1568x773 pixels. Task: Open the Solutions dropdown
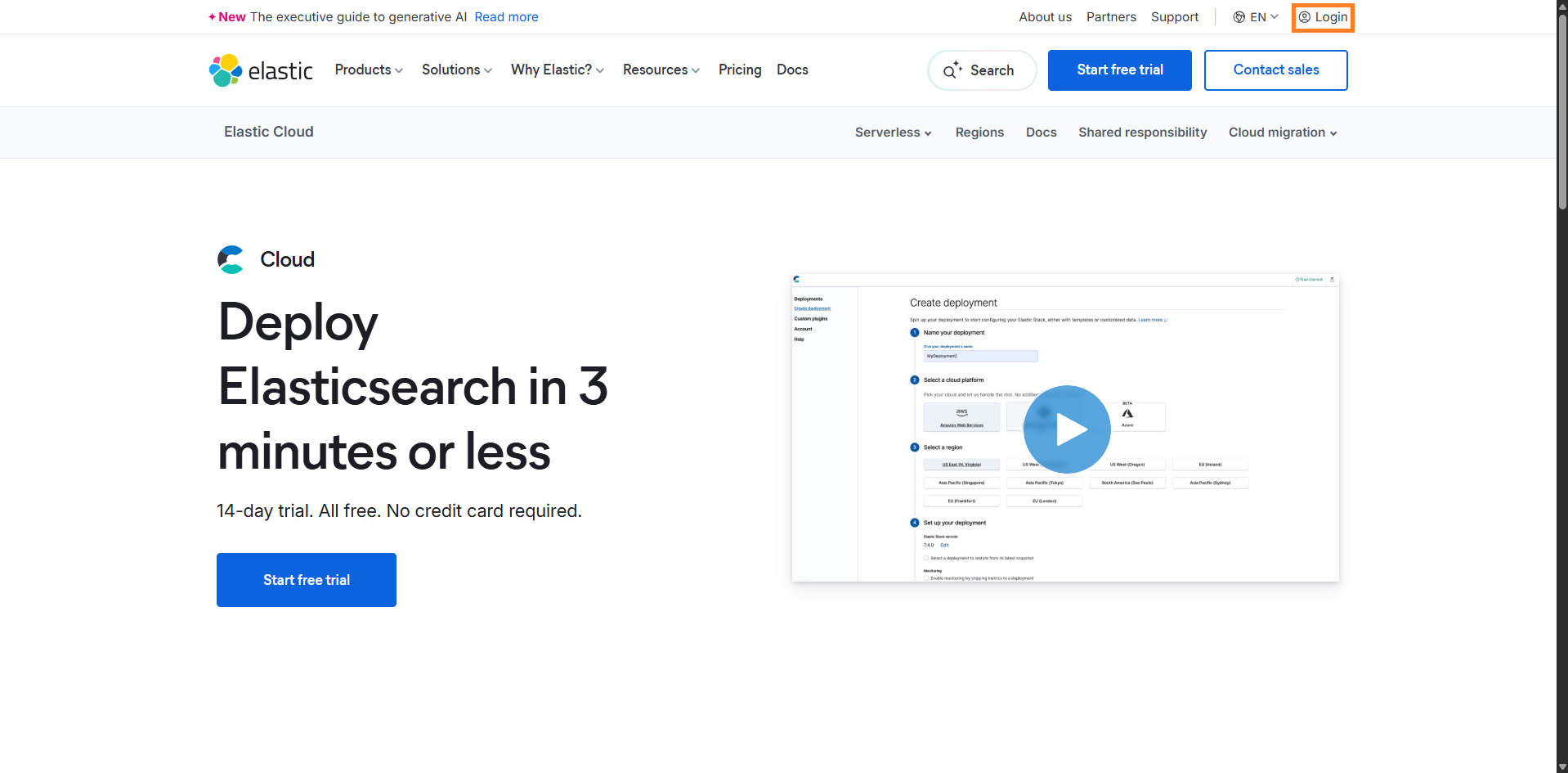point(456,70)
